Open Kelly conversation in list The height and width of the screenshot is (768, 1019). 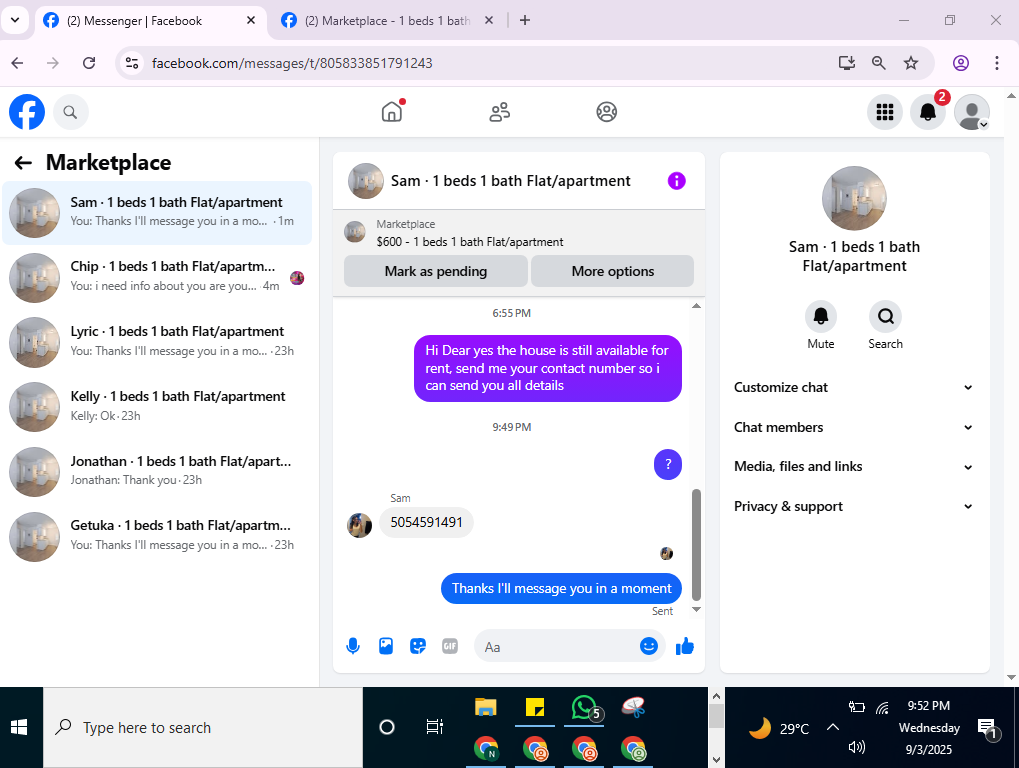click(157, 407)
